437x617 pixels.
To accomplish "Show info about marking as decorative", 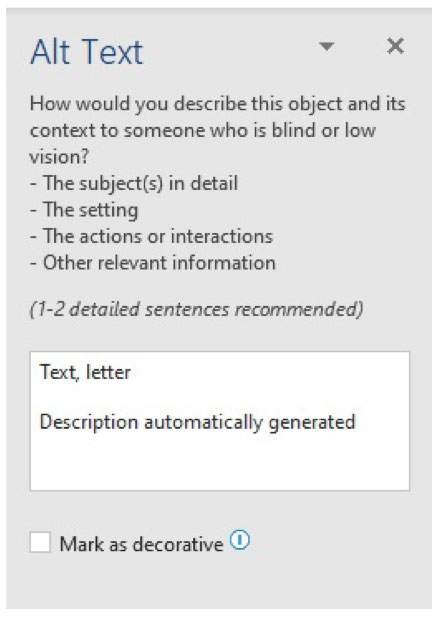I will point(240,540).
